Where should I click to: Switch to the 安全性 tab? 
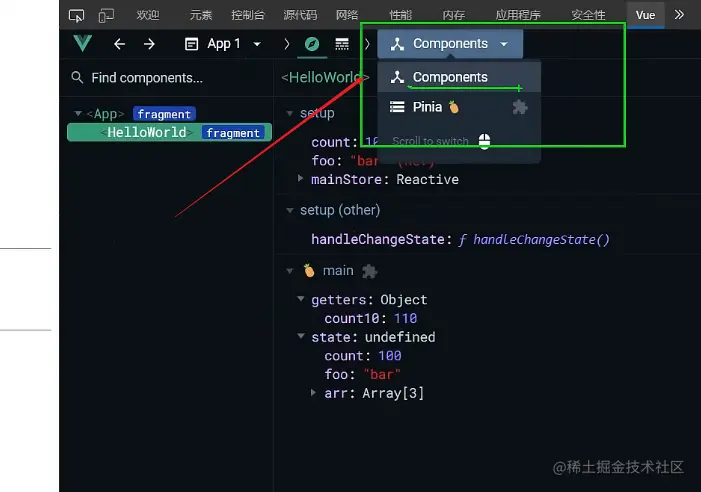[588, 15]
